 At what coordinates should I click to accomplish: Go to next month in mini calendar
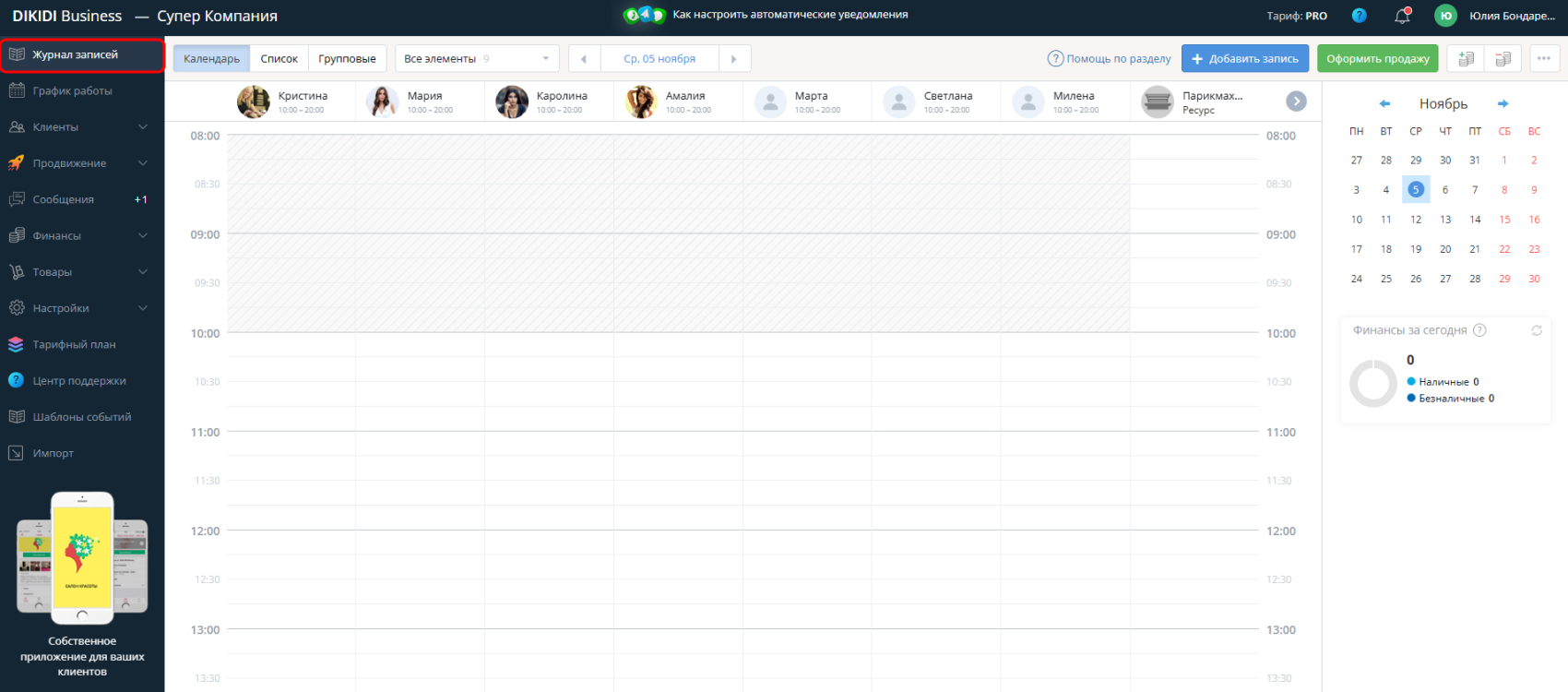point(1503,104)
